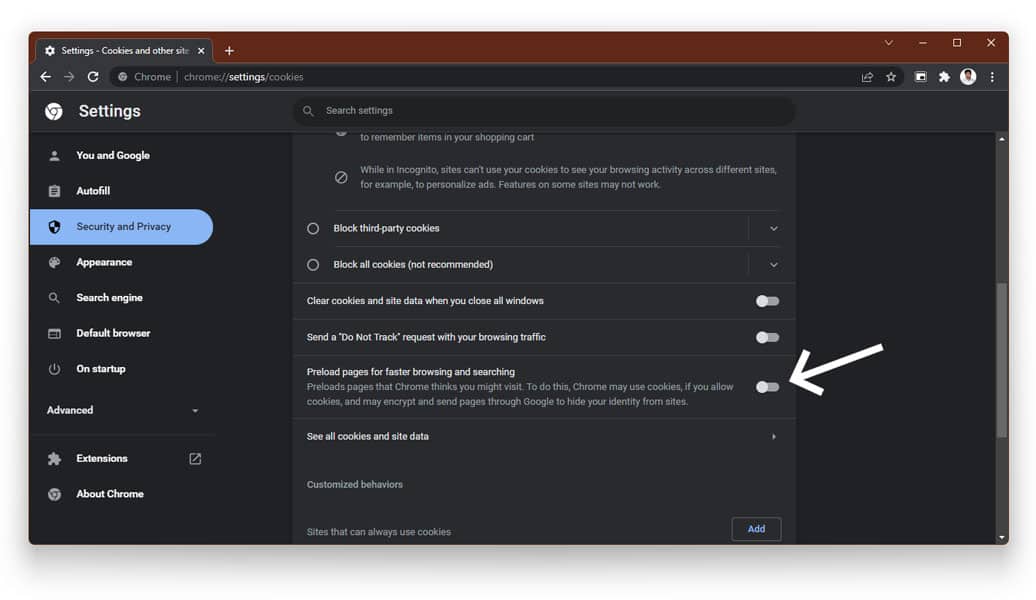This screenshot has height=600, width=1036.
Task: Toggle the Do Not Track request switch
Action: pos(767,337)
